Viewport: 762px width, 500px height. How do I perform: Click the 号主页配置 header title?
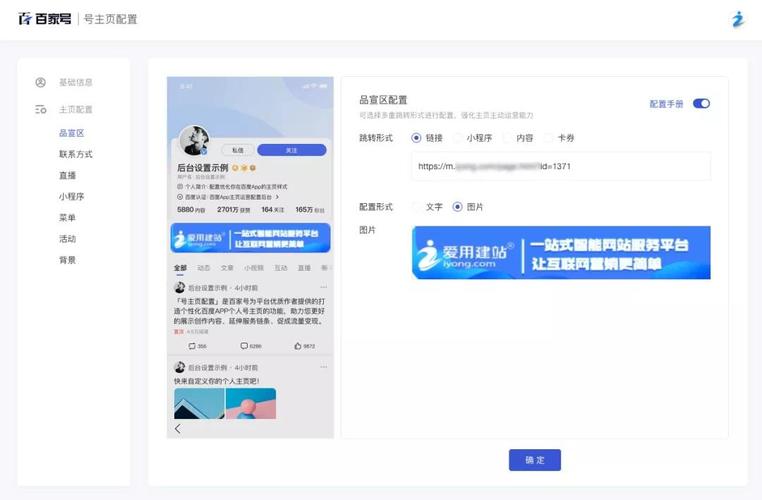(111, 19)
